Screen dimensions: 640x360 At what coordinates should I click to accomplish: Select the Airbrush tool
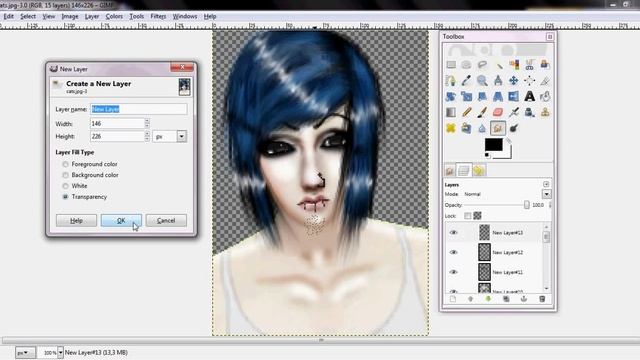pos(513,112)
